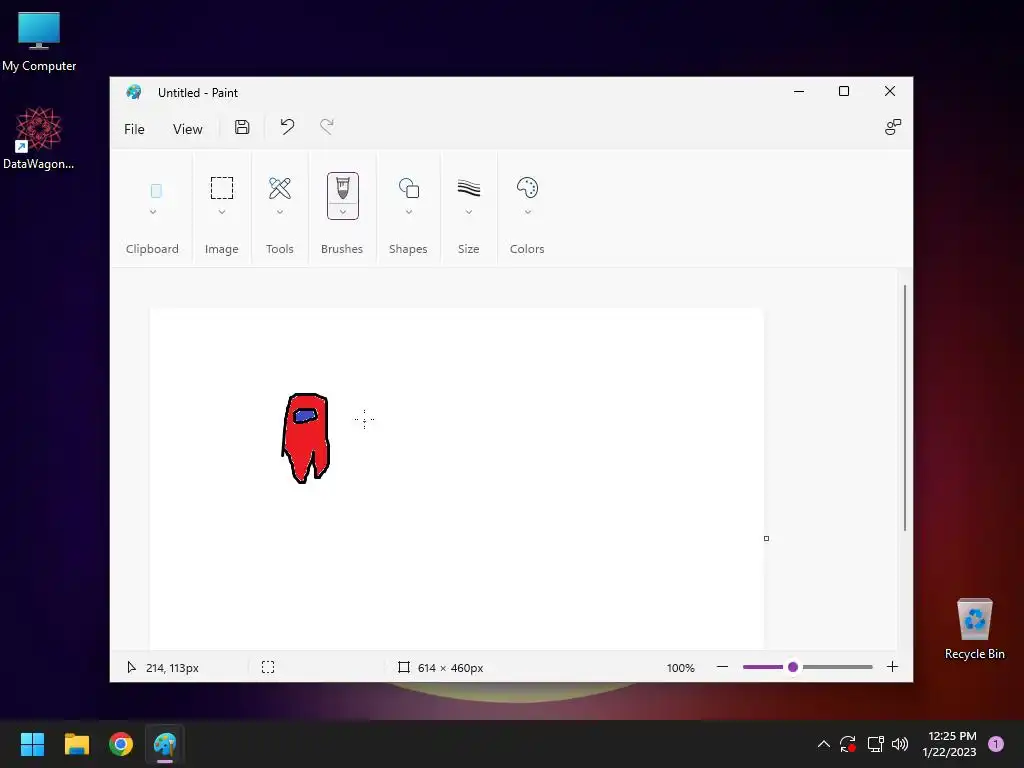Open Google Chrome from the taskbar
Image resolution: width=1024 pixels, height=768 pixels.
121,744
